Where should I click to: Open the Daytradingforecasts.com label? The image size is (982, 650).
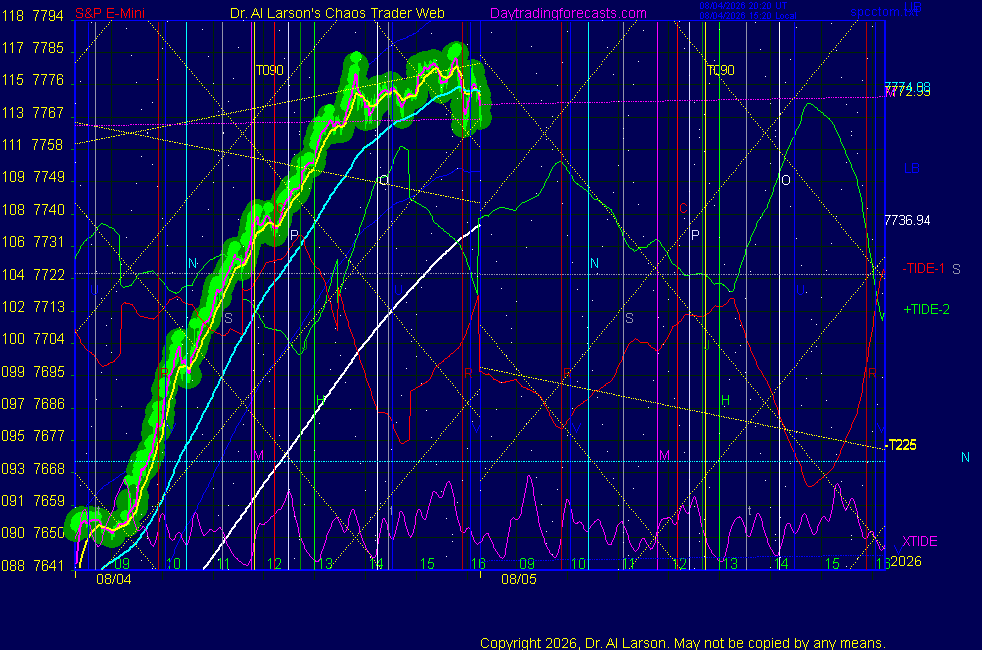[568, 13]
